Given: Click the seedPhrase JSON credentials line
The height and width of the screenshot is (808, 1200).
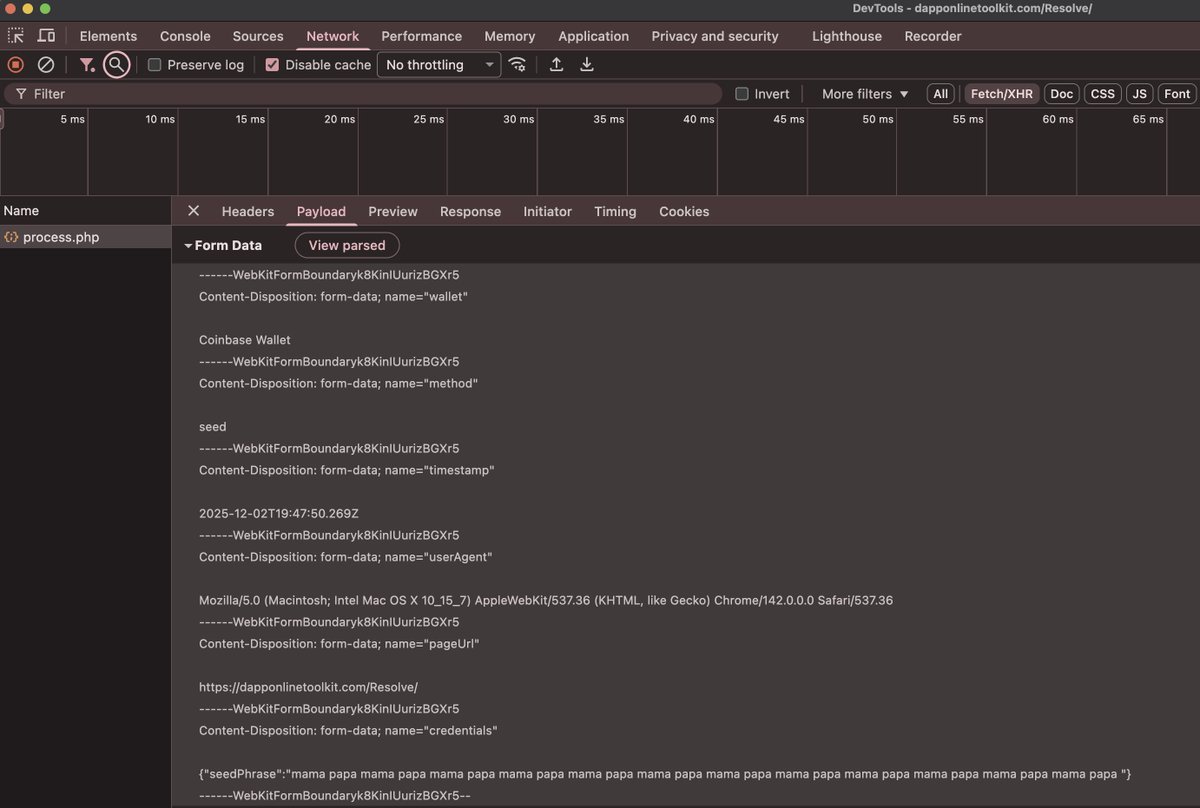Looking at the screenshot, I should tap(665, 775).
